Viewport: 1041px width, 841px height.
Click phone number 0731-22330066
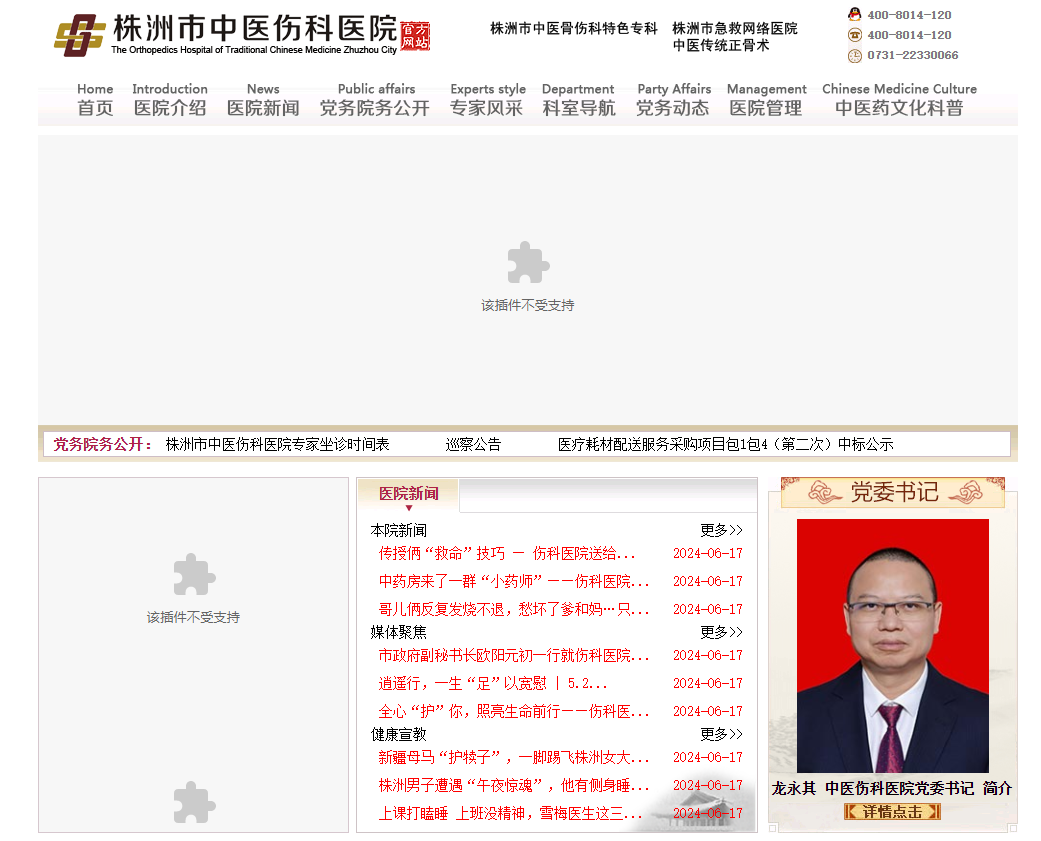click(x=913, y=55)
